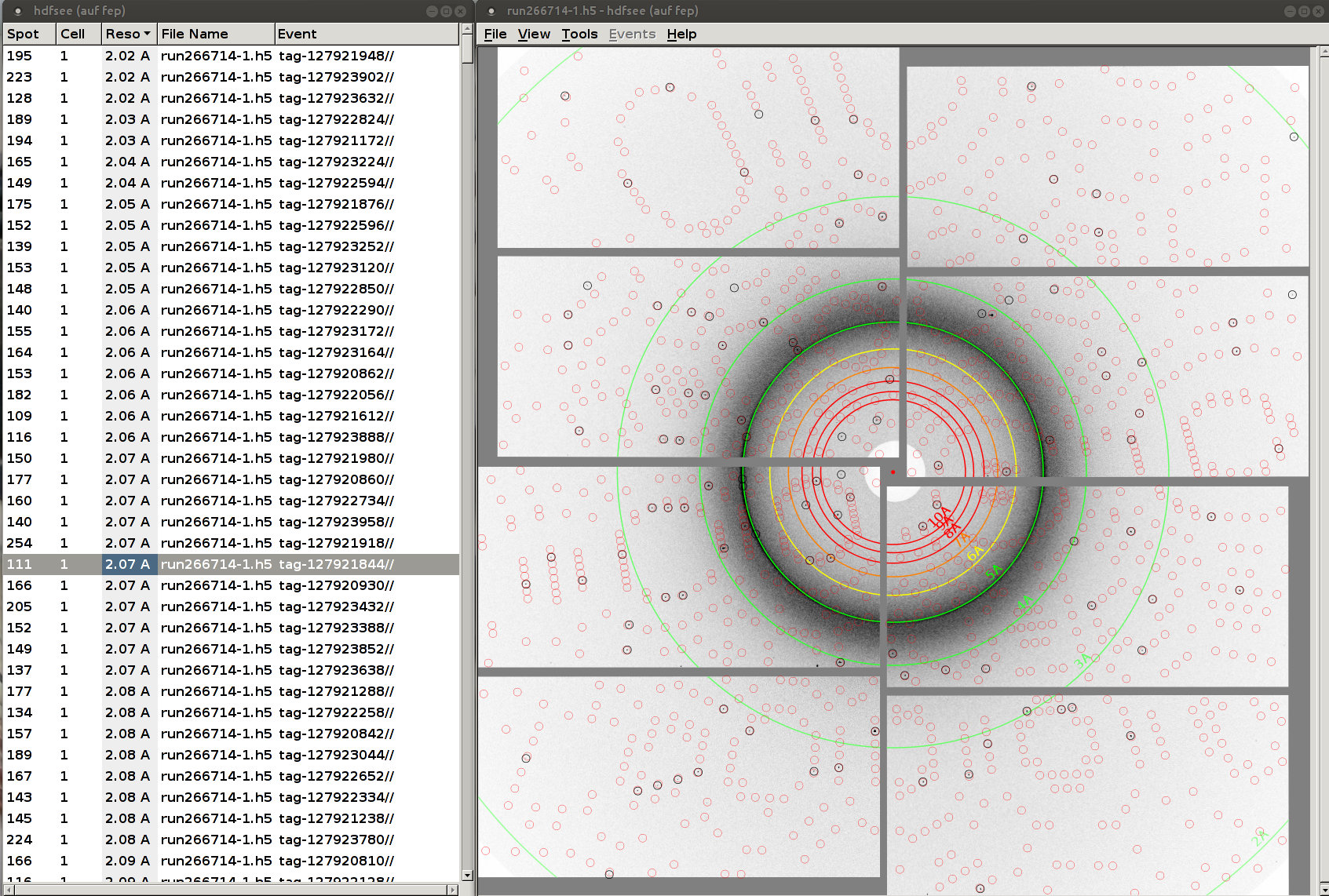The image size is (1329, 896).
Task: Select row with event tag-127923902//
Action: pyautogui.click(x=232, y=77)
